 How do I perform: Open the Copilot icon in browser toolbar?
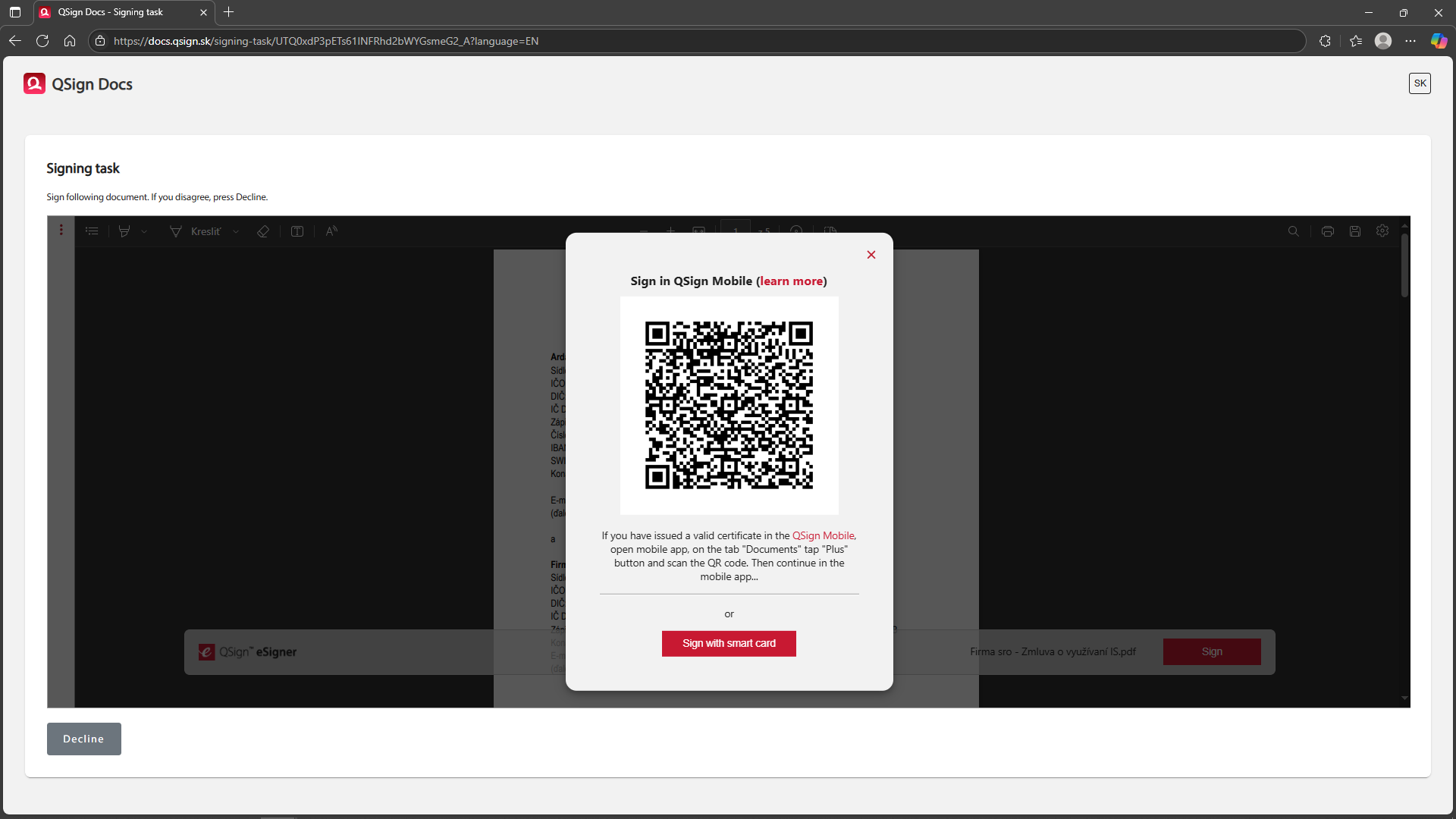tap(1439, 41)
